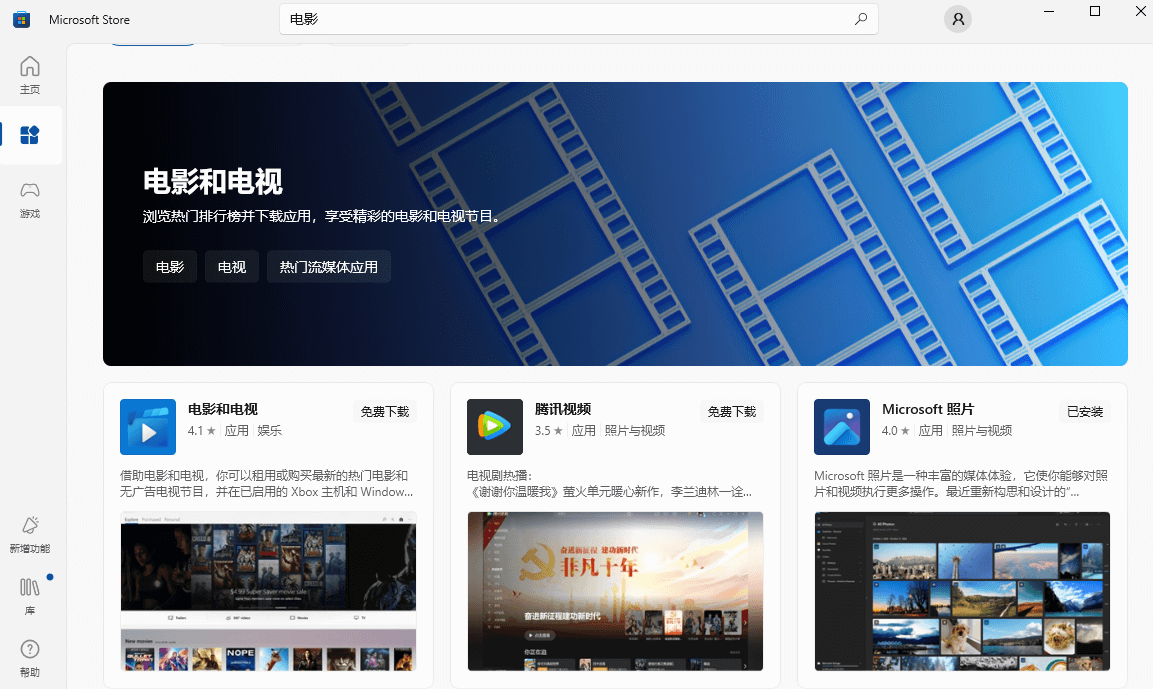
Task: Open the 主页 (Home) sidebar icon
Action: 30,74
